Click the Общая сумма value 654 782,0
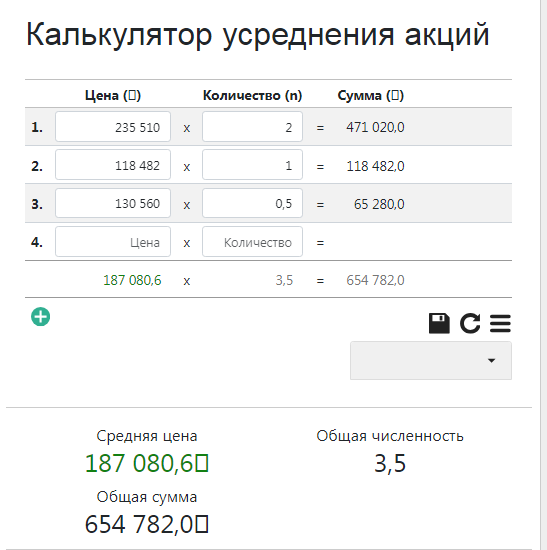Screen dimensions: 547x550 [147, 524]
